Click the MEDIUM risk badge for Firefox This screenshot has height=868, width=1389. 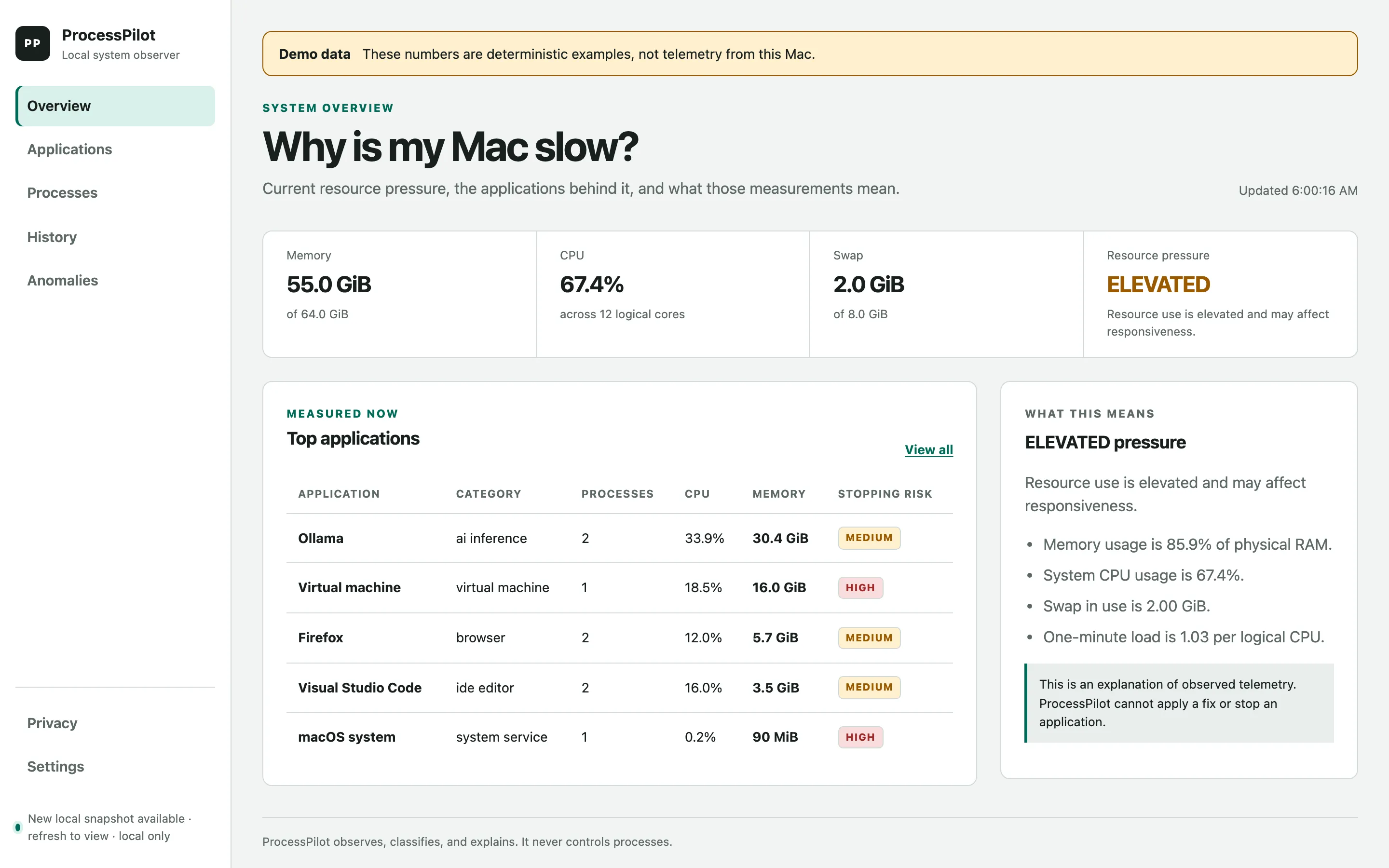point(869,638)
